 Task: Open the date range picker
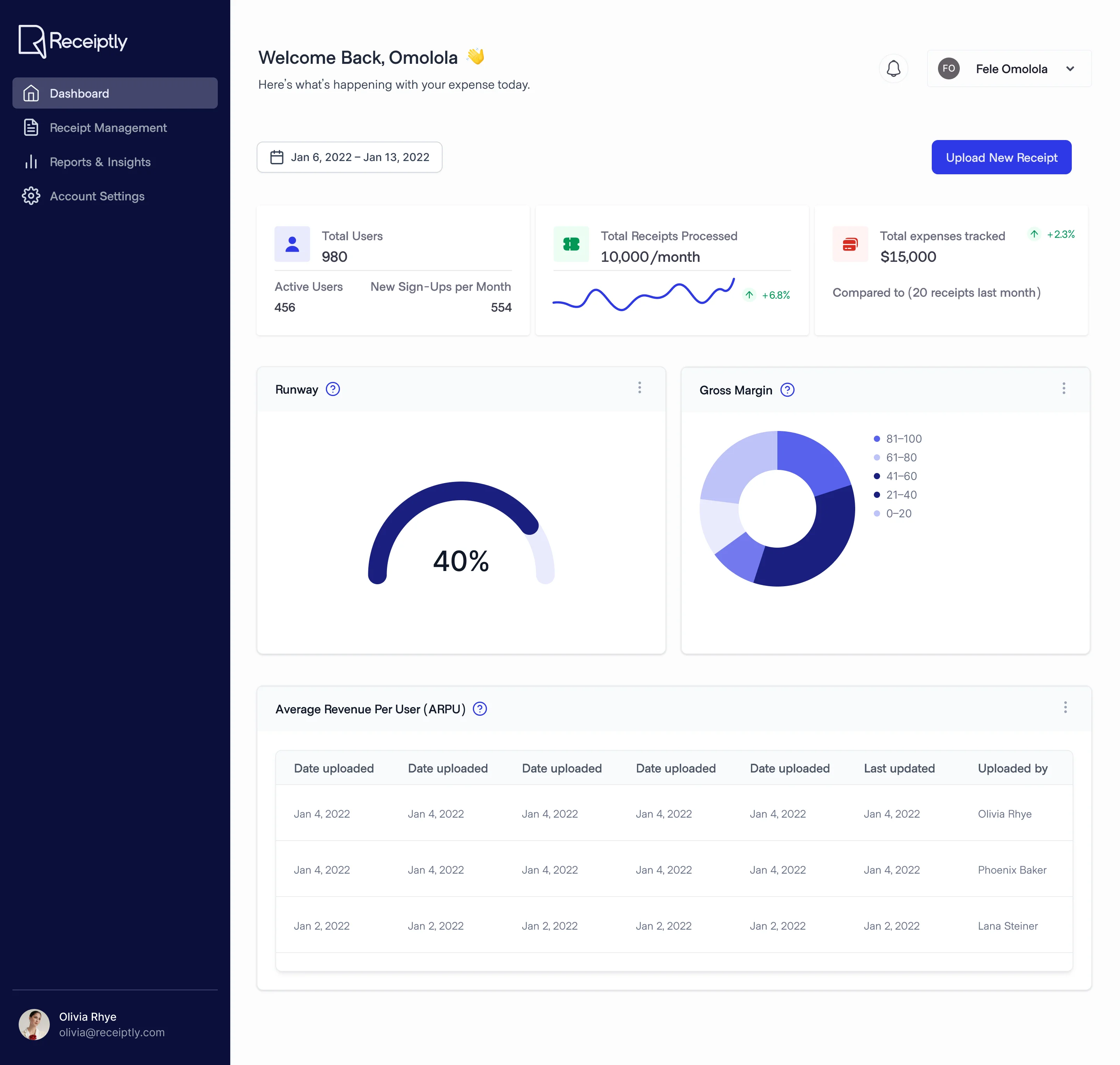349,157
